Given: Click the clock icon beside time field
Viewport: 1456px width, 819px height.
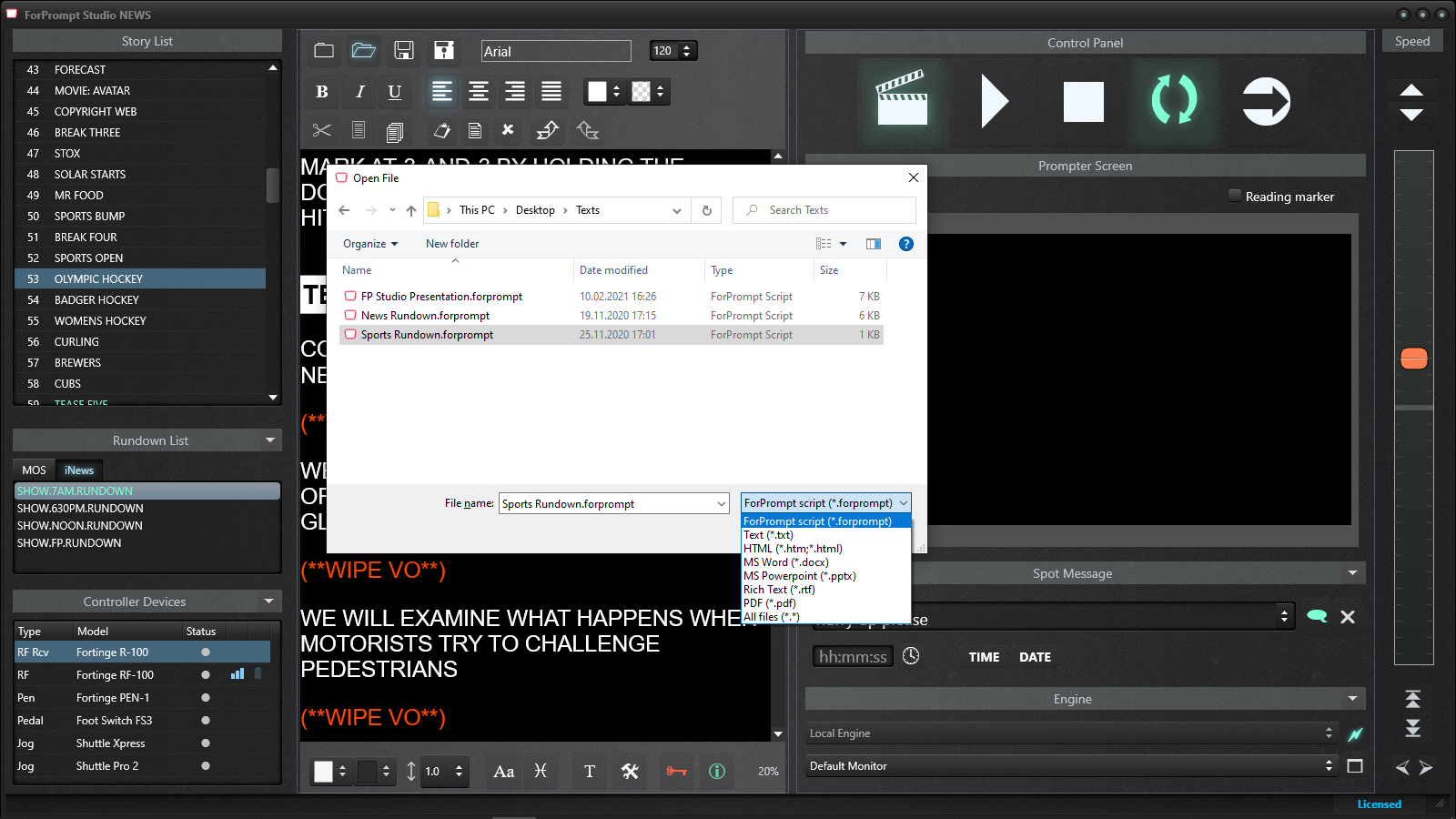Looking at the screenshot, I should [911, 656].
